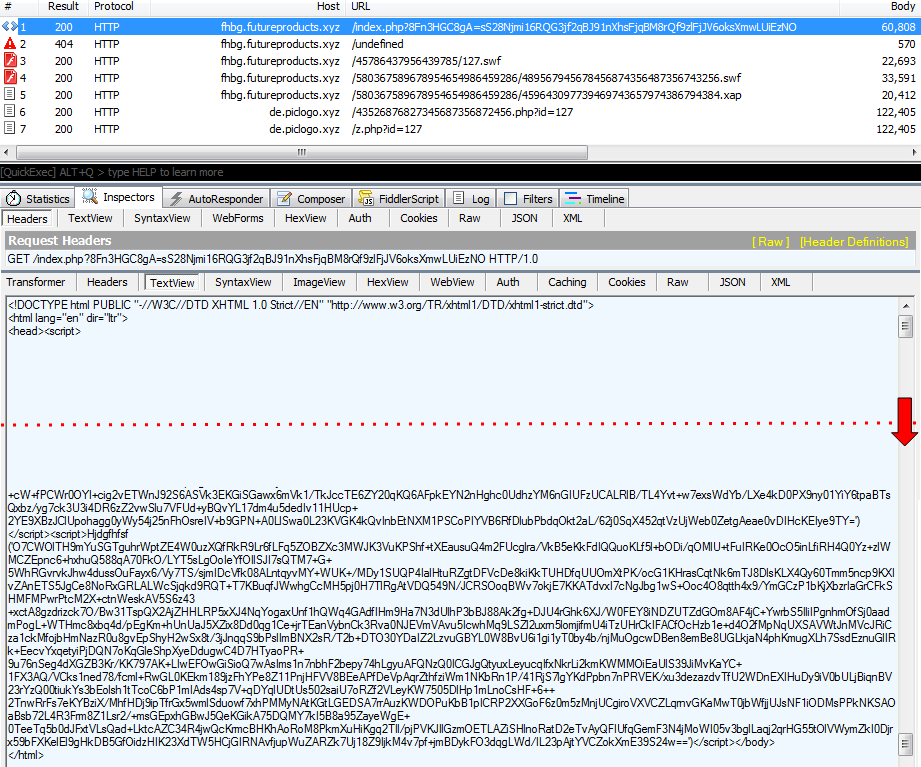Click the FiddlerScript JS icon
921x767 pixels.
click(366, 199)
